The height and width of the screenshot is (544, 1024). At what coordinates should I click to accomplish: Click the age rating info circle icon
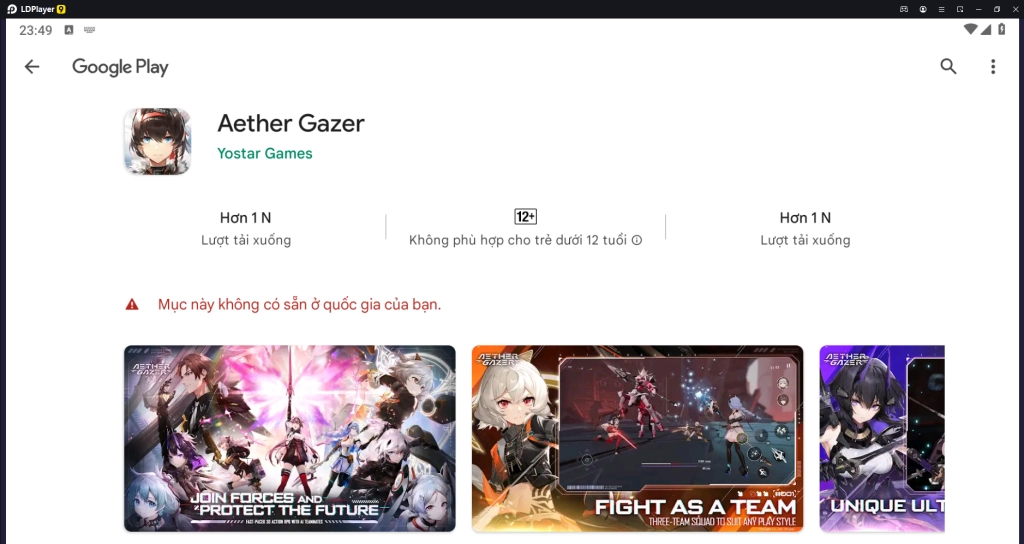tap(637, 240)
